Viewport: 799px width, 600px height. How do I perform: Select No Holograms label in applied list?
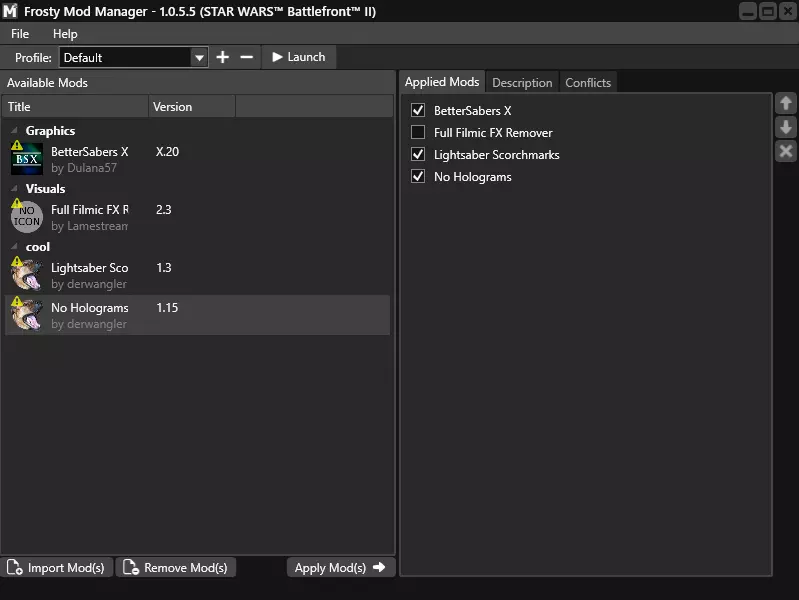472,177
